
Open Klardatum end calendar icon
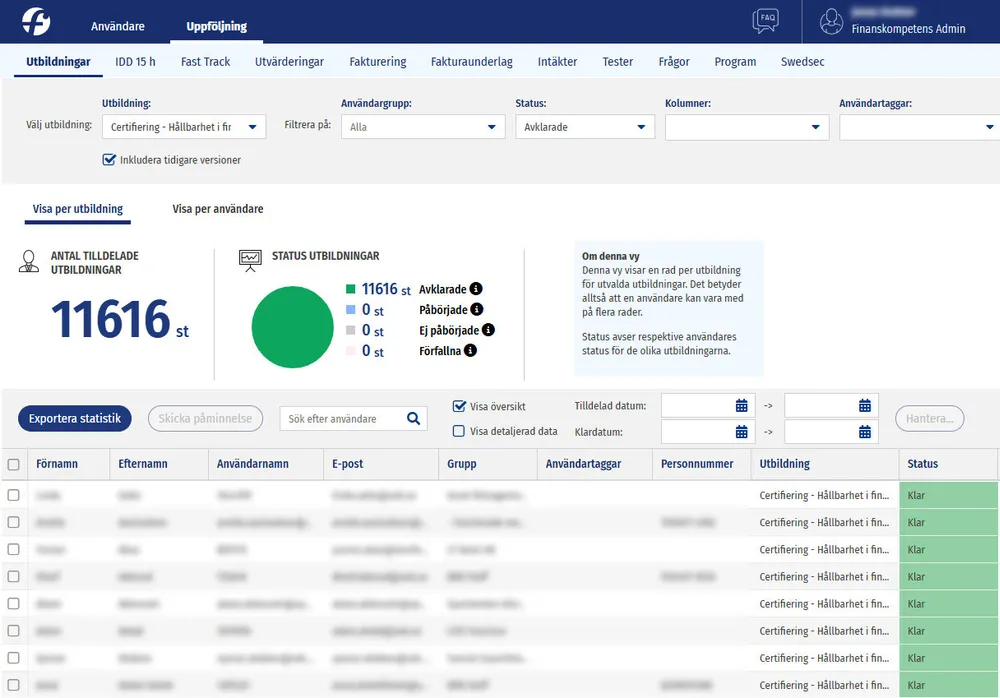tap(865, 432)
